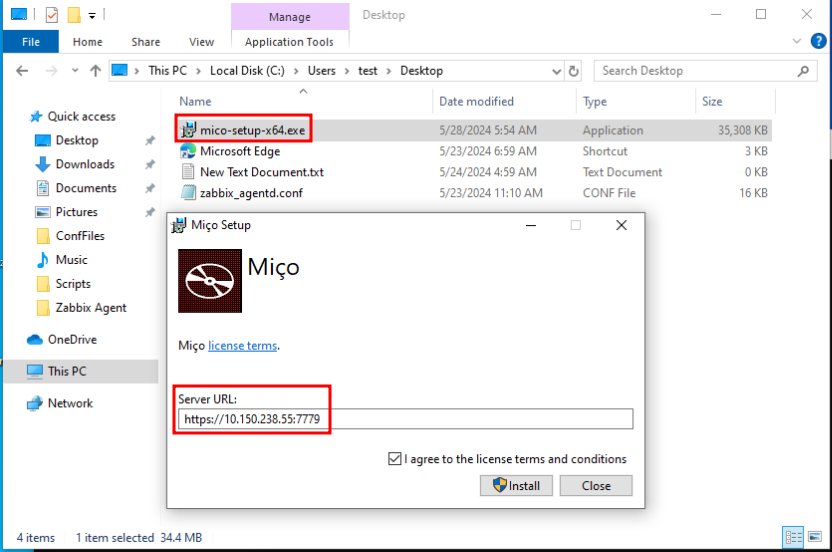Image resolution: width=832 pixels, height=552 pixels.
Task: Open Documents in the navigation pane
Action: pos(86,188)
